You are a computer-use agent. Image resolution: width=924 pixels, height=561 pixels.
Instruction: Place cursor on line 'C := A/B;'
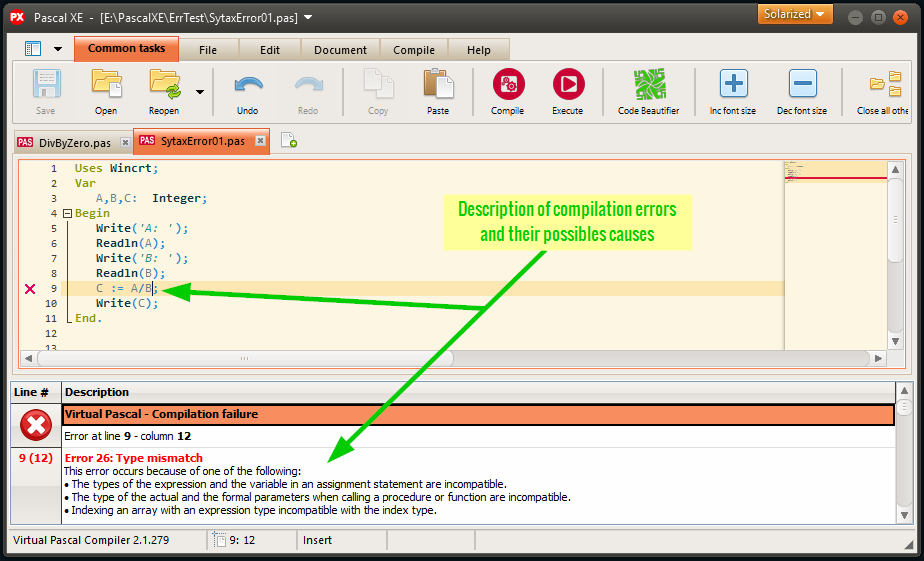point(127,288)
